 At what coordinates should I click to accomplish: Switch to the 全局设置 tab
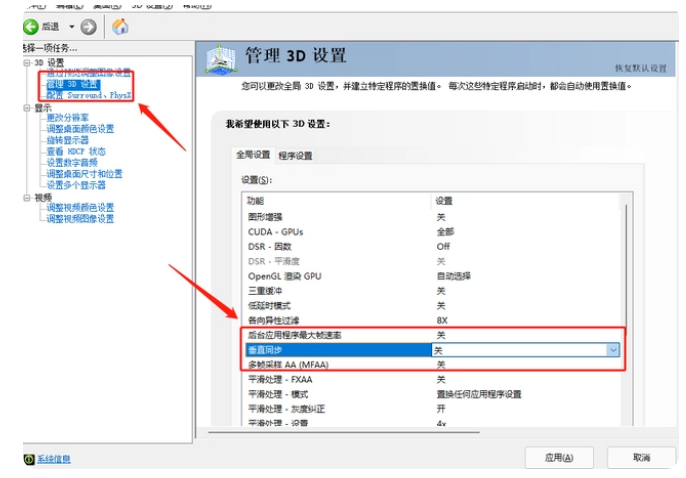coord(253,155)
